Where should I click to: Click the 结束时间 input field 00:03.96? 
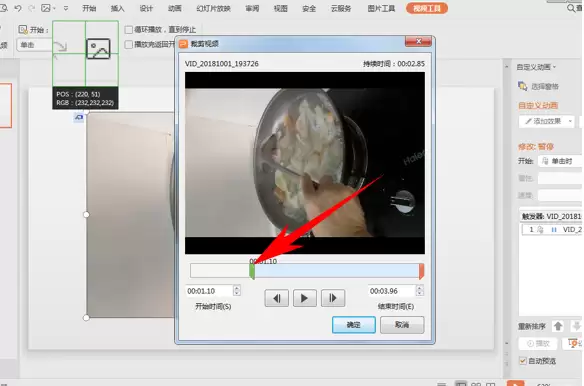(392, 291)
